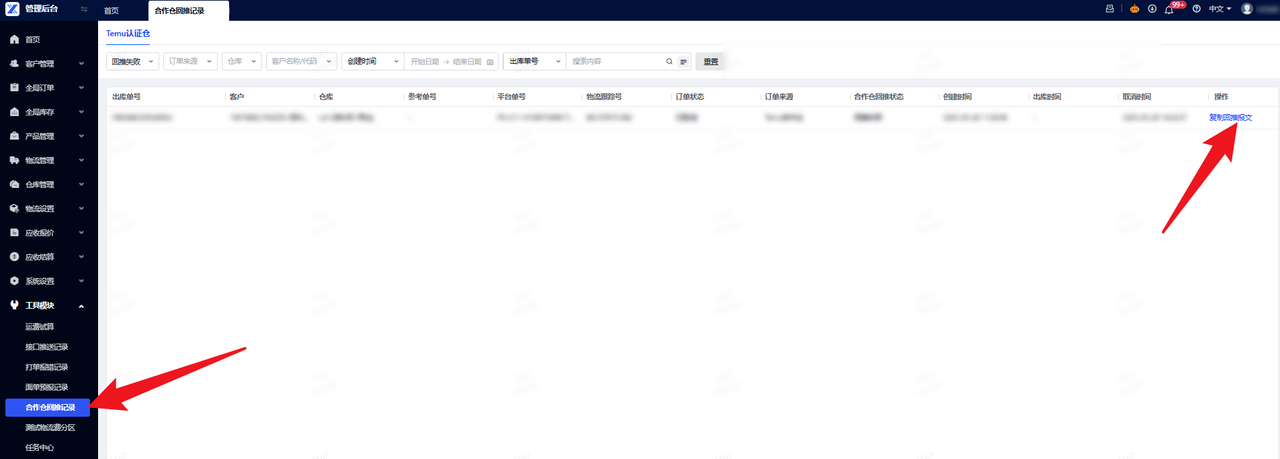Expand the 应收报价 menu chevron
Image resolution: width=1280 pixels, height=459 pixels.
82,233
